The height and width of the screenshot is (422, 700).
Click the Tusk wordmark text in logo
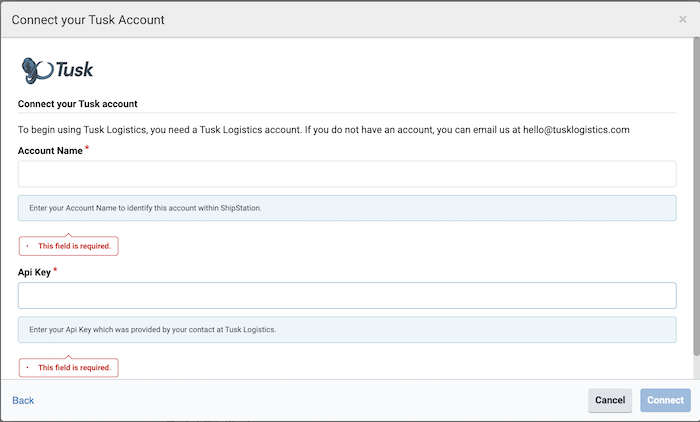75,70
